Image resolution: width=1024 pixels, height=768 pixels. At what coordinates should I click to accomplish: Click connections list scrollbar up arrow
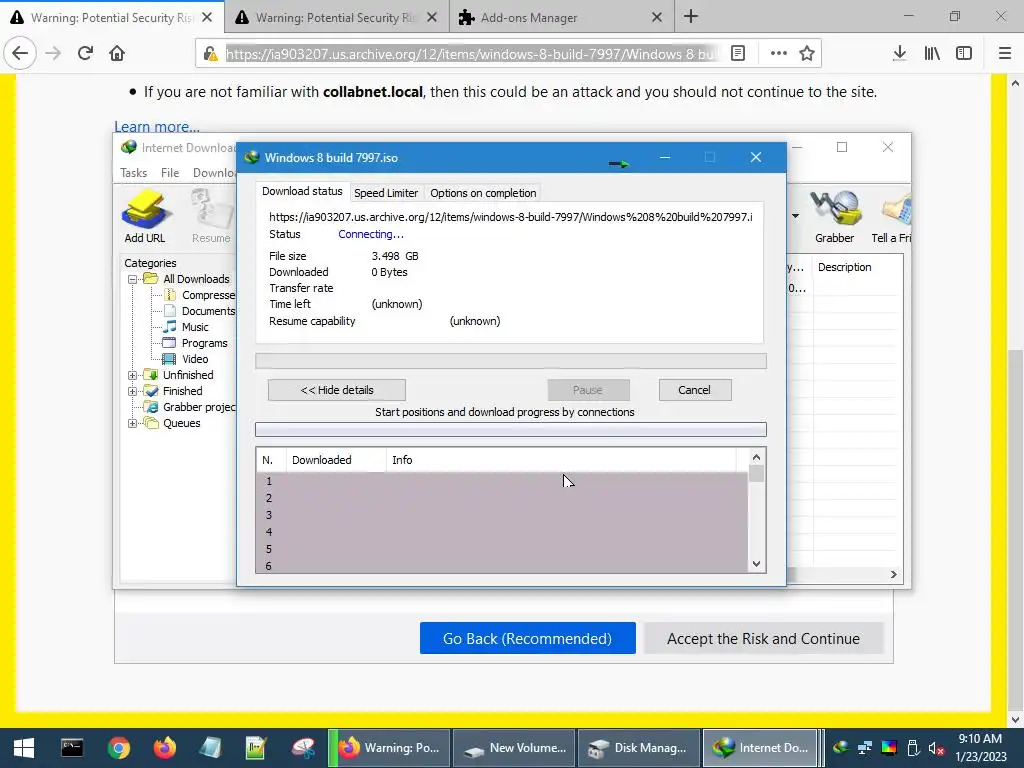click(x=756, y=458)
